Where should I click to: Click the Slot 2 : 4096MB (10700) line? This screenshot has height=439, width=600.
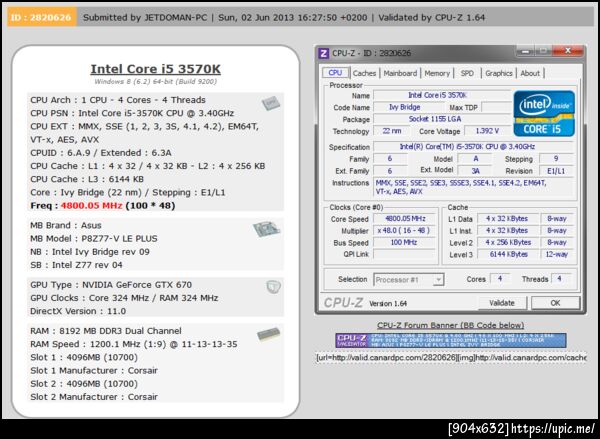[84, 384]
